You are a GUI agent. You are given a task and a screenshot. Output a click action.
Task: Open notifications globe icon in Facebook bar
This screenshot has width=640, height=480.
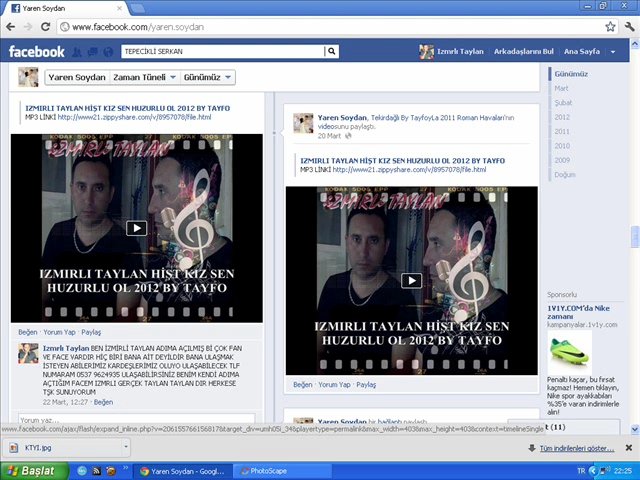point(108,52)
